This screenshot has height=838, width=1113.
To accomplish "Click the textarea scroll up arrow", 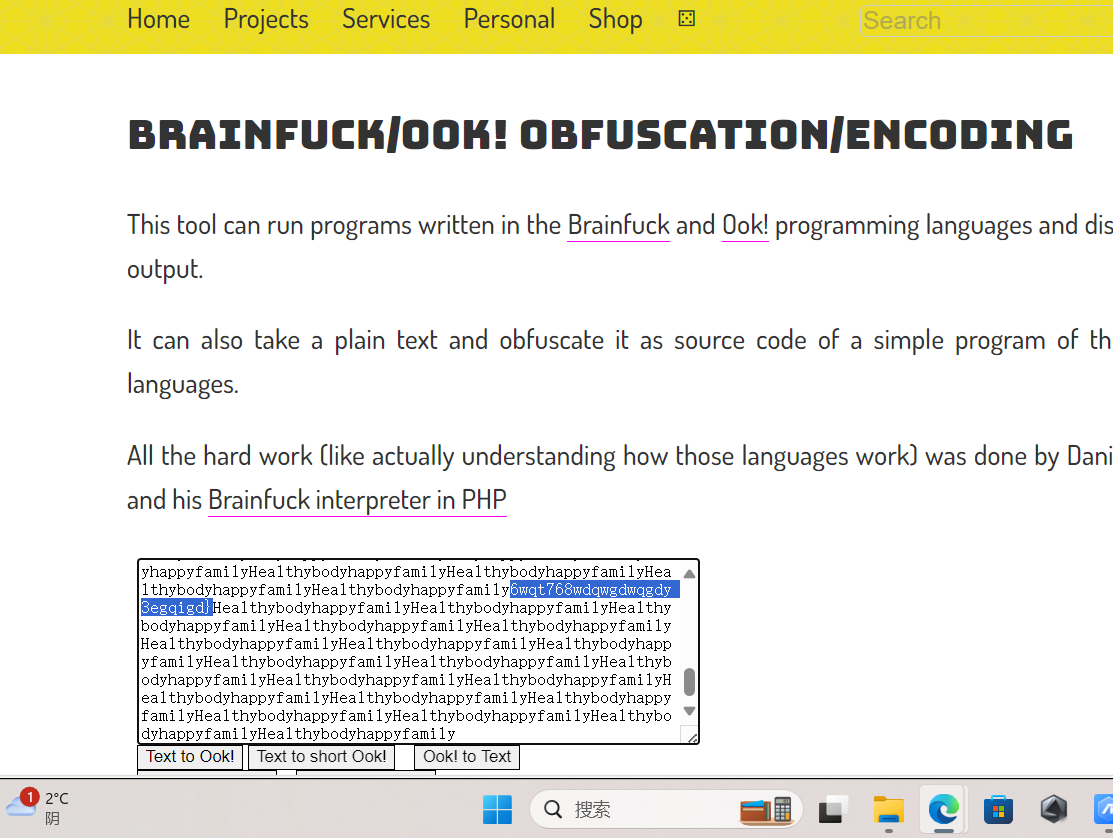I will pos(689,573).
